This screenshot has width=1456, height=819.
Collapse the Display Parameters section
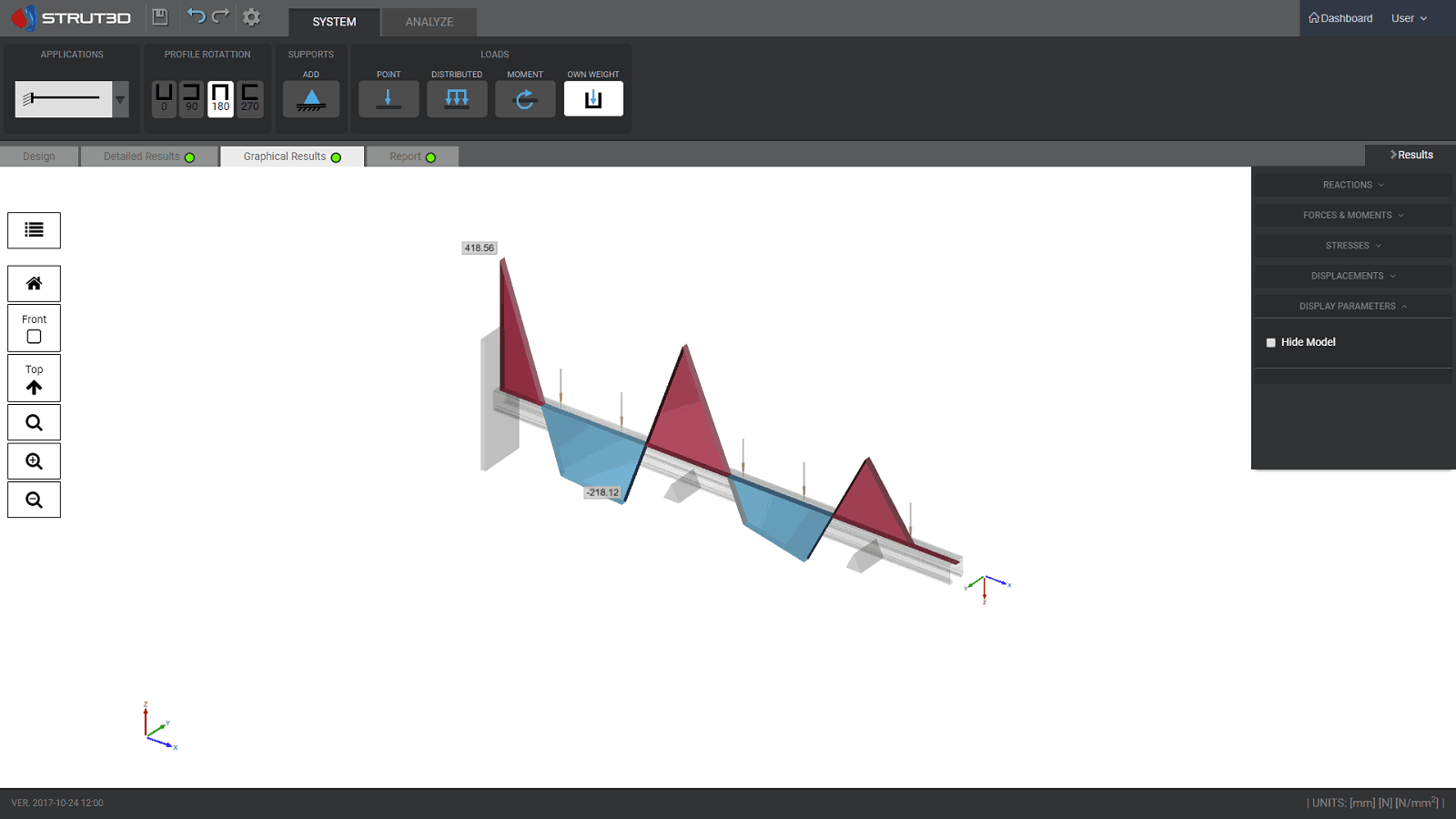point(1353,306)
